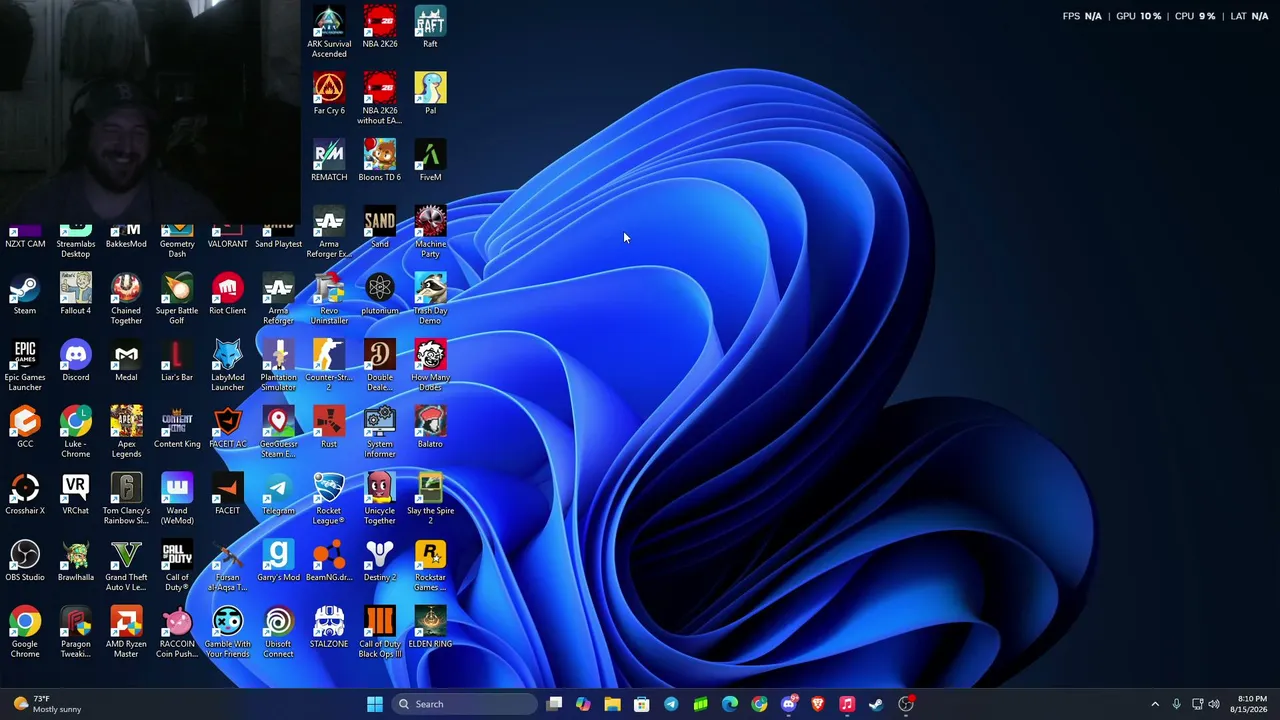Select the How Many Dudes desktop icon
The width and height of the screenshot is (1280, 720).
pyautogui.click(x=430, y=366)
